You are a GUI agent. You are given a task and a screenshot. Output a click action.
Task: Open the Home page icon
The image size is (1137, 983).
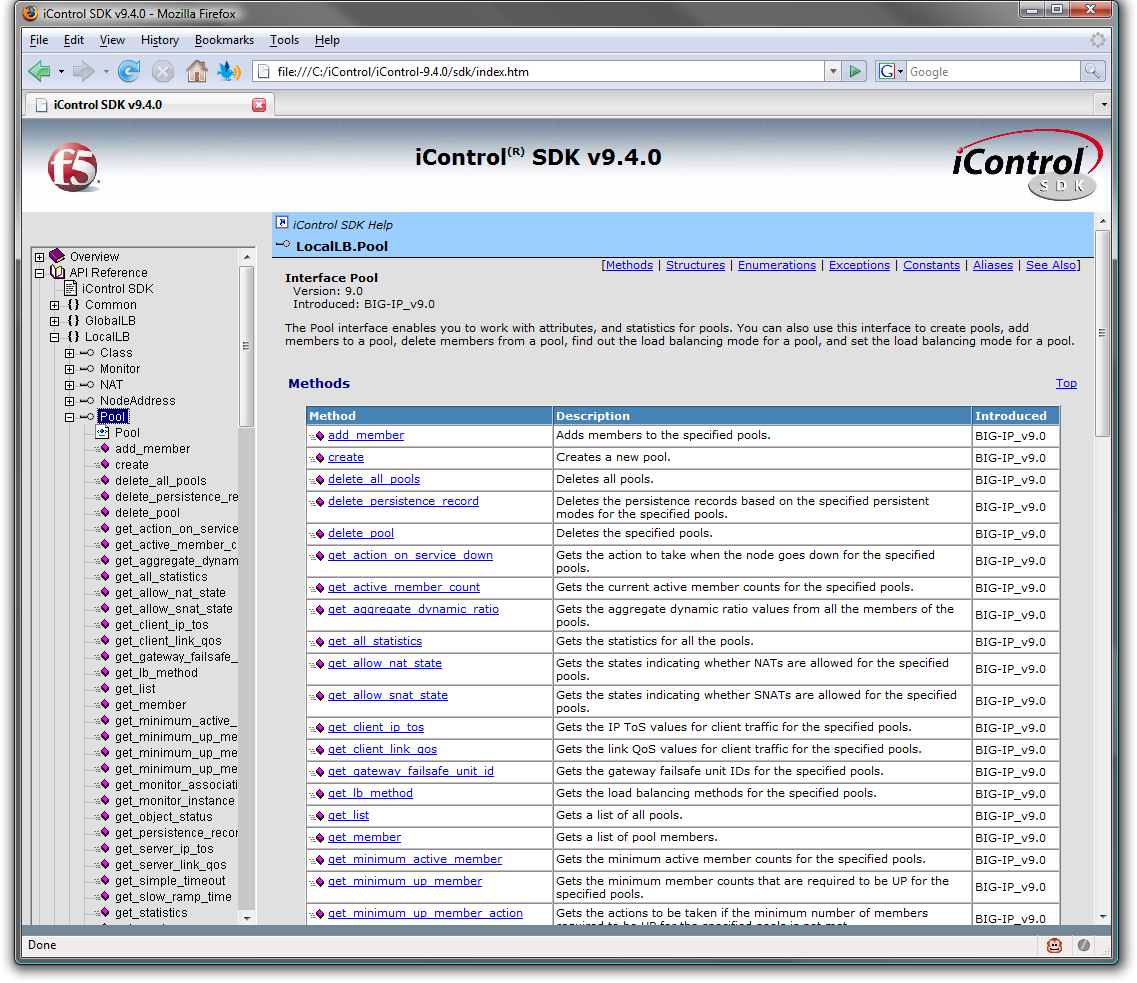tap(197, 71)
